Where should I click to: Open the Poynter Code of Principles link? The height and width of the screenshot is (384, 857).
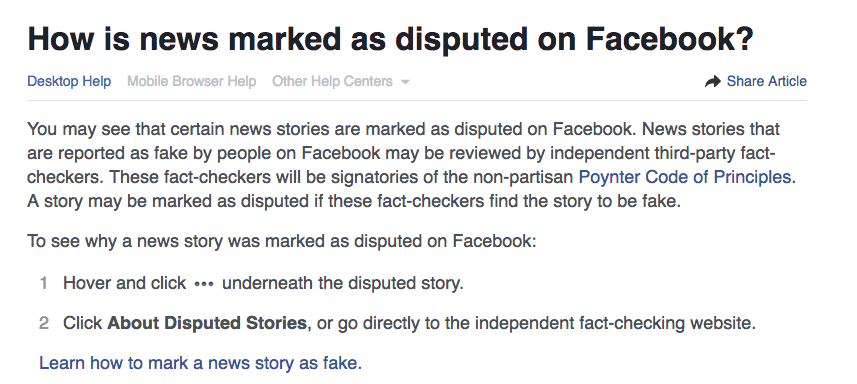click(x=685, y=178)
